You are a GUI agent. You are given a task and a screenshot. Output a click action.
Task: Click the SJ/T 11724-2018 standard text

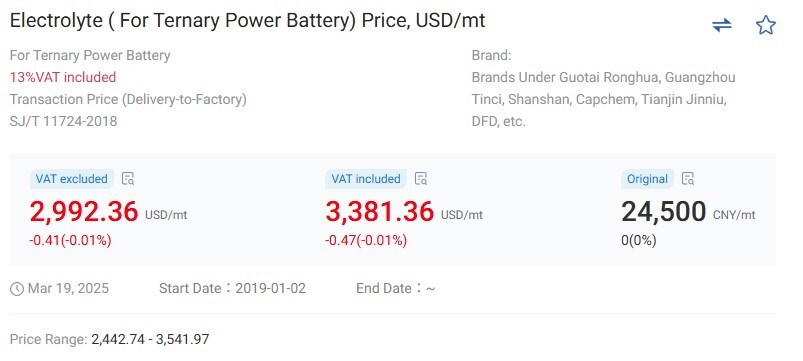(x=64, y=121)
